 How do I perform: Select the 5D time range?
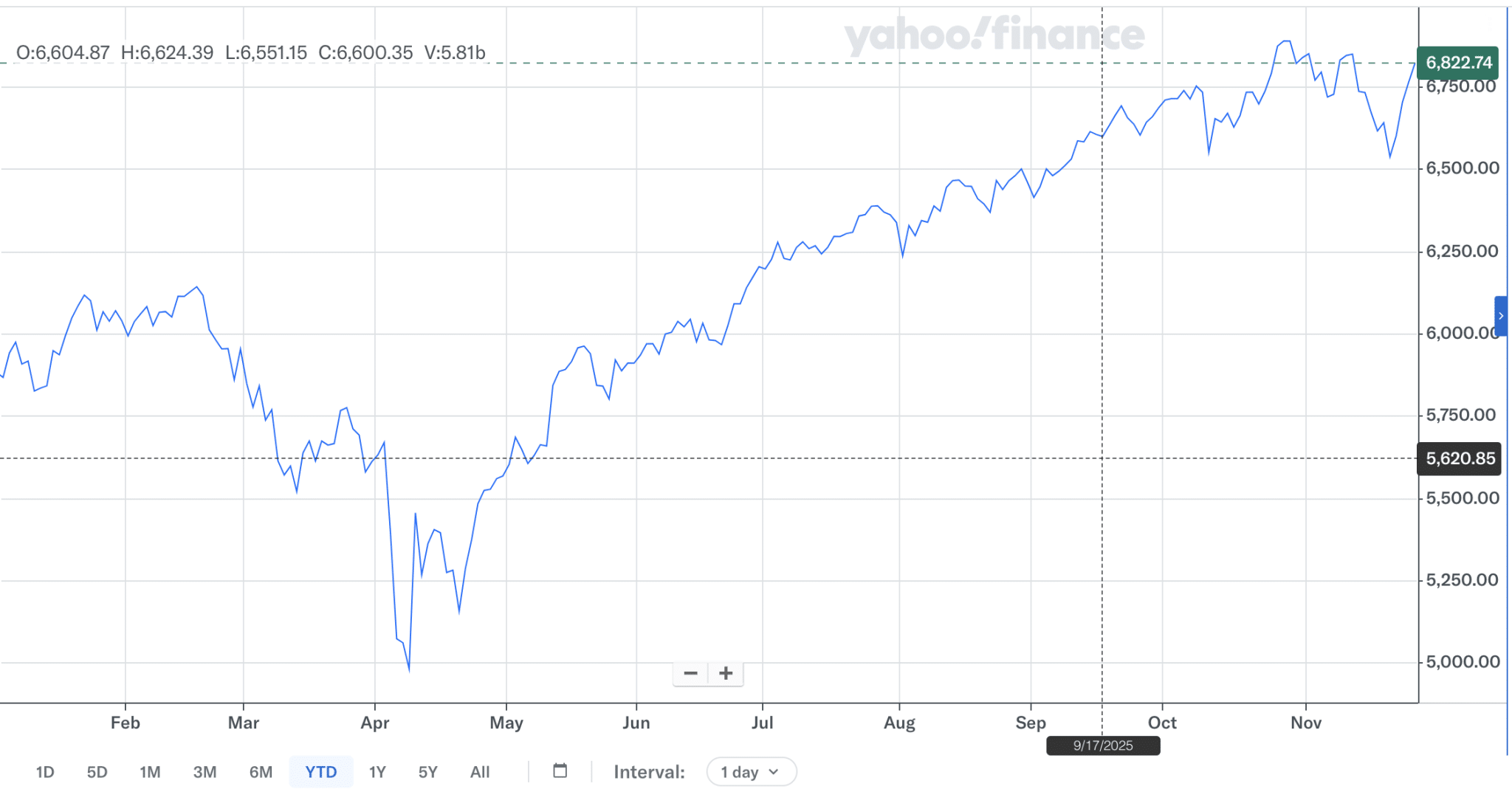pyautogui.click(x=97, y=772)
